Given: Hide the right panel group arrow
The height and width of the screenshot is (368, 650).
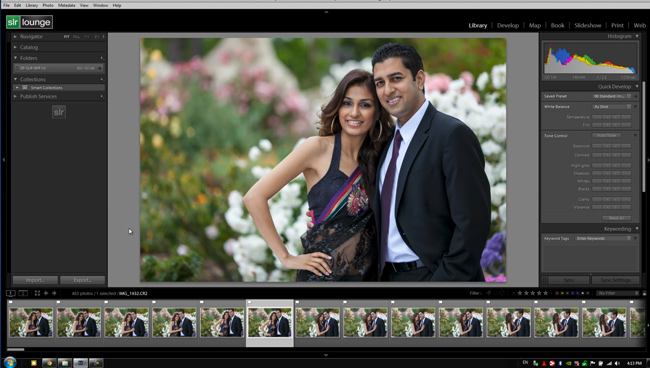Looking at the screenshot, I should click(648, 160).
